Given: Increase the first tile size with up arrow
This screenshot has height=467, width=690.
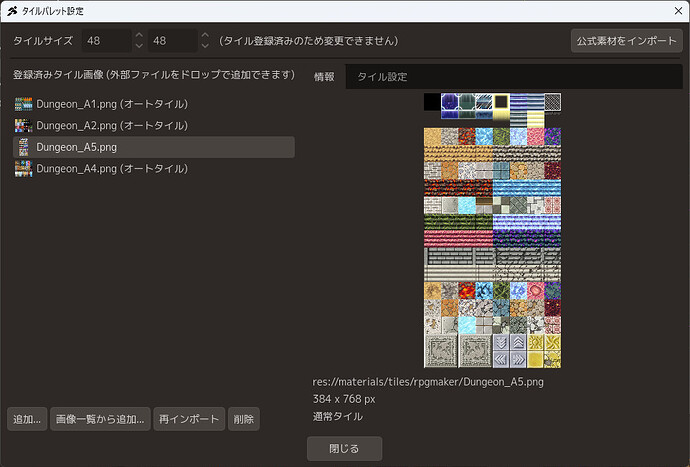Looking at the screenshot, I should click(x=139, y=35).
